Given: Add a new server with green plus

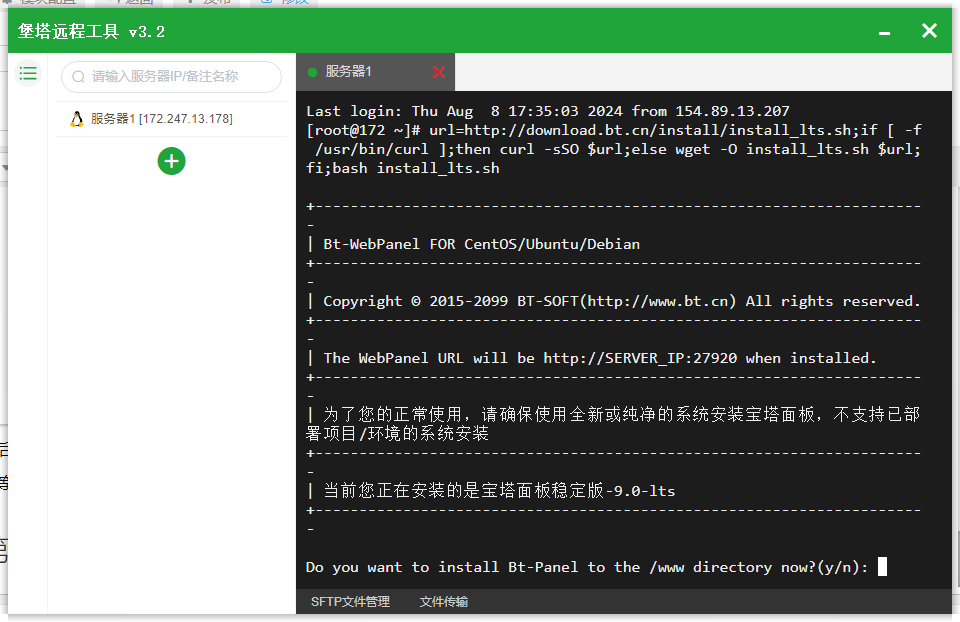Looking at the screenshot, I should click(x=171, y=161).
